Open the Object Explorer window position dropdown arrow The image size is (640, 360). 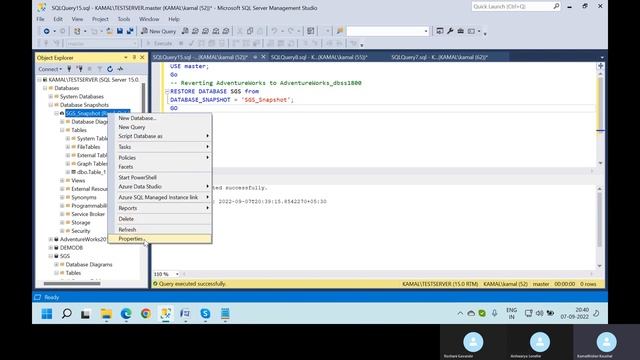126,58
